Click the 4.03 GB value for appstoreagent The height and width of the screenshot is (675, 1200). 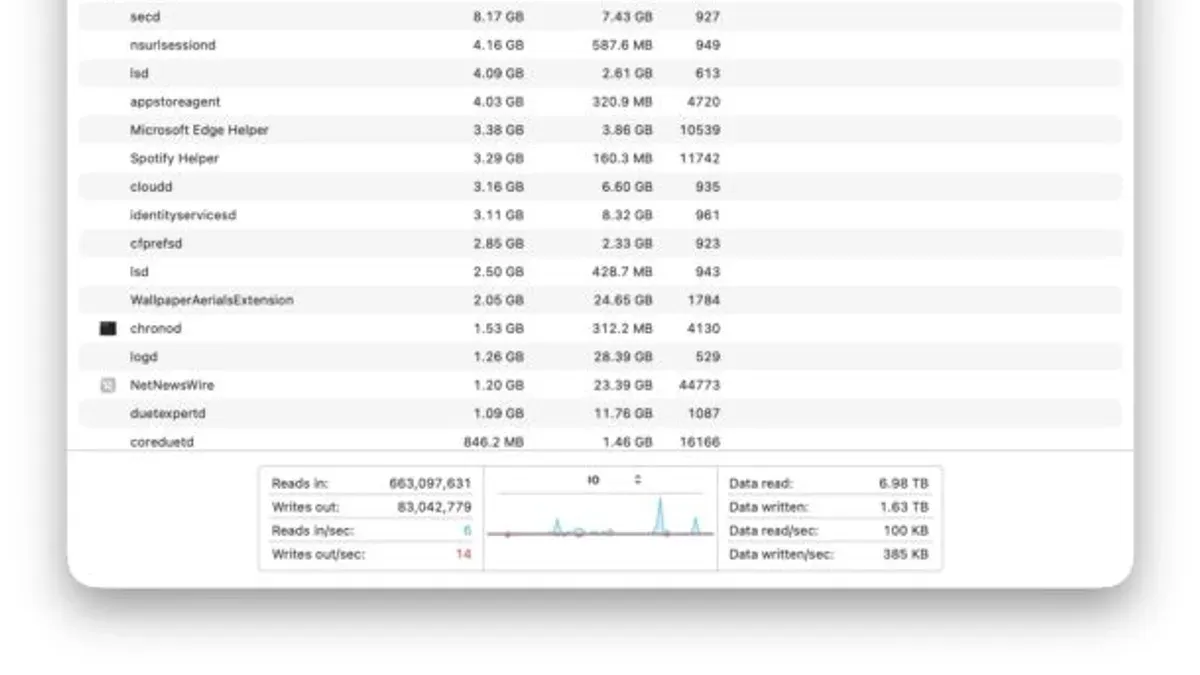pyautogui.click(x=499, y=102)
